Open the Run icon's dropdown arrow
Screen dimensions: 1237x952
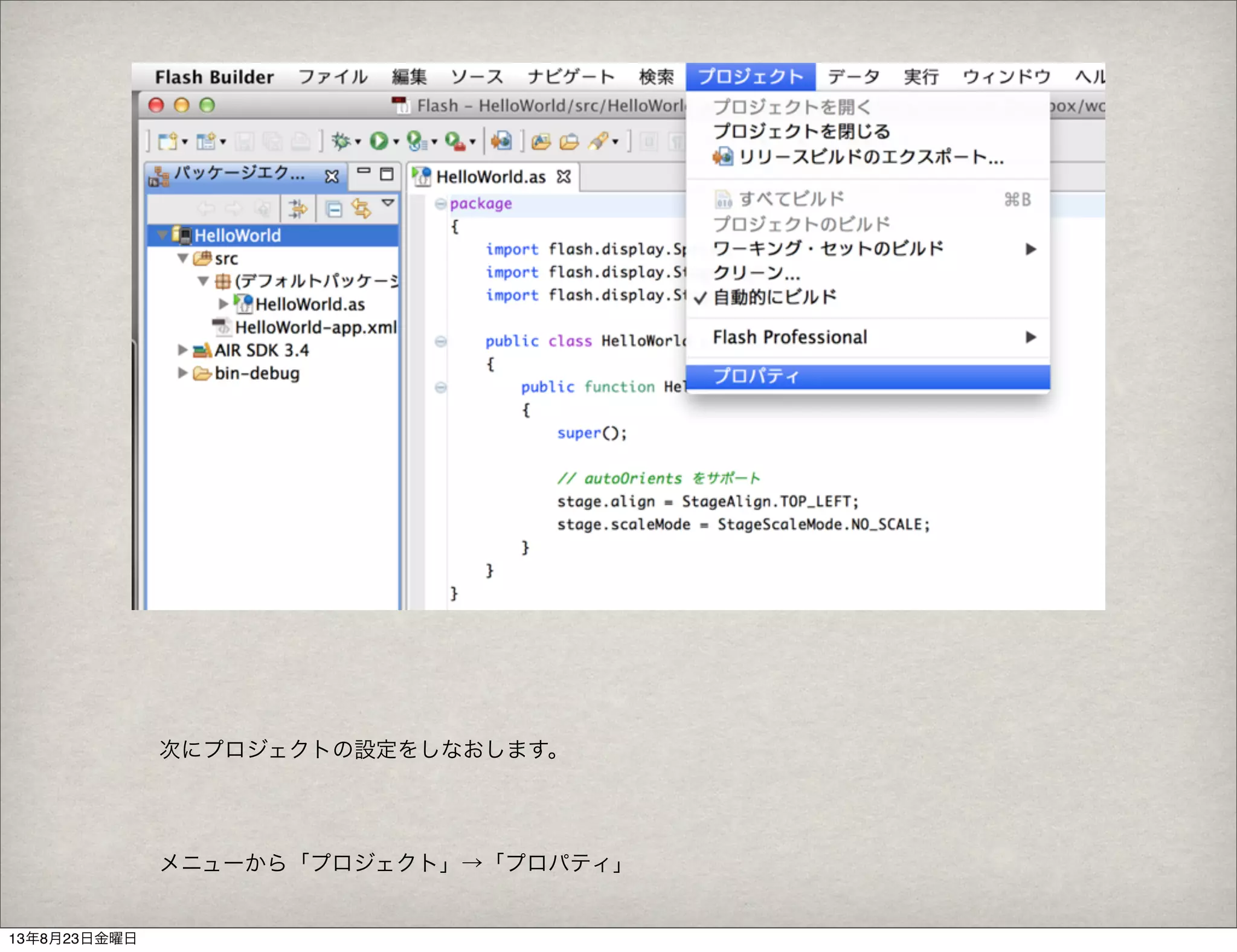[396, 142]
